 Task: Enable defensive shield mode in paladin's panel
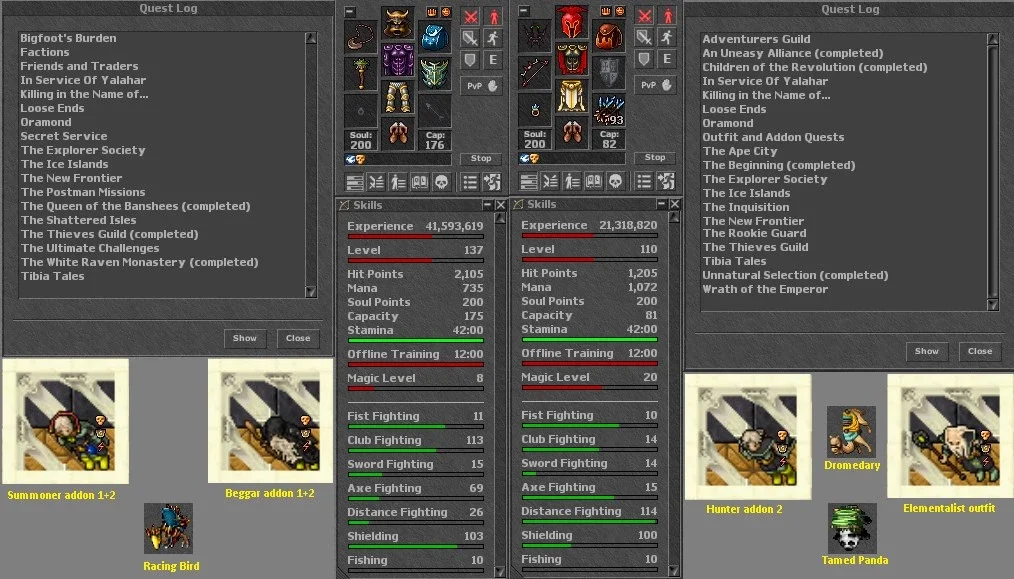pyautogui.click(x=644, y=59)
